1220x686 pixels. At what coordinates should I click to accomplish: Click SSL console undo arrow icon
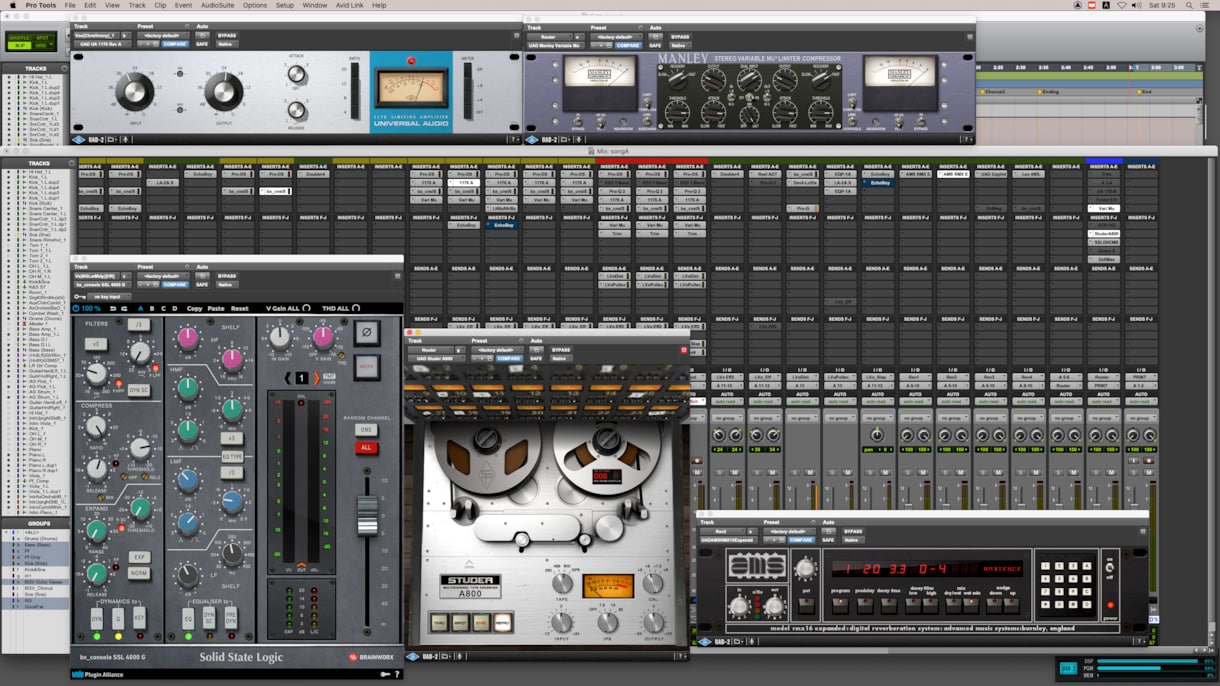point(112,308)
